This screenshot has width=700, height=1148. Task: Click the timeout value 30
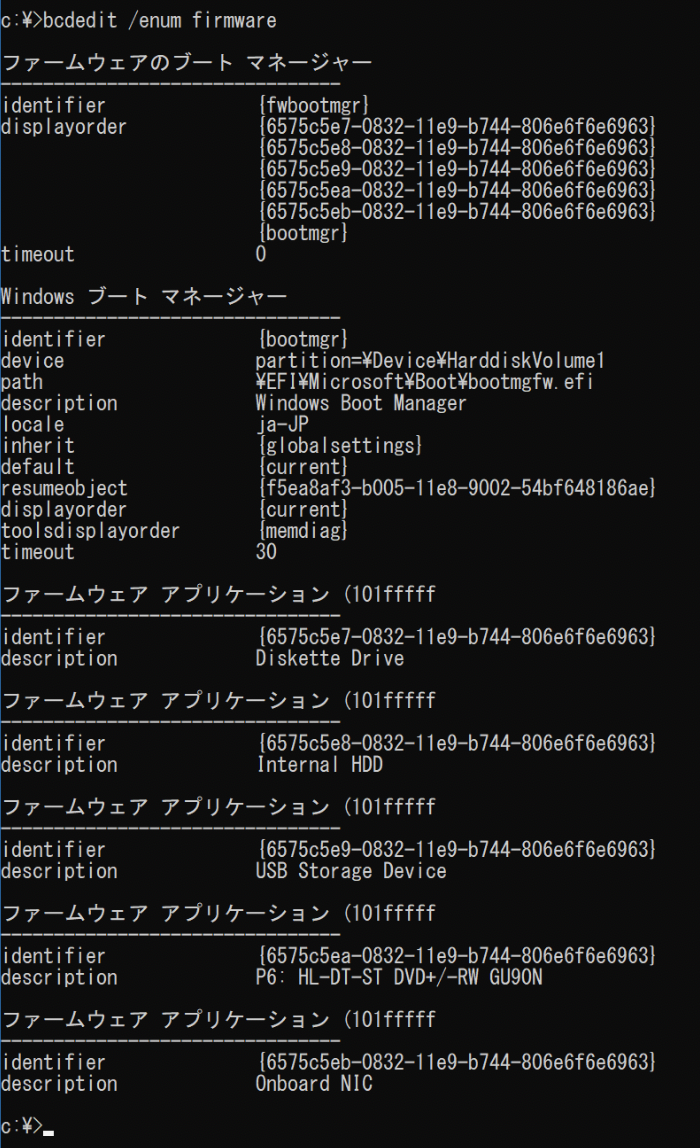tap(266, 552)
